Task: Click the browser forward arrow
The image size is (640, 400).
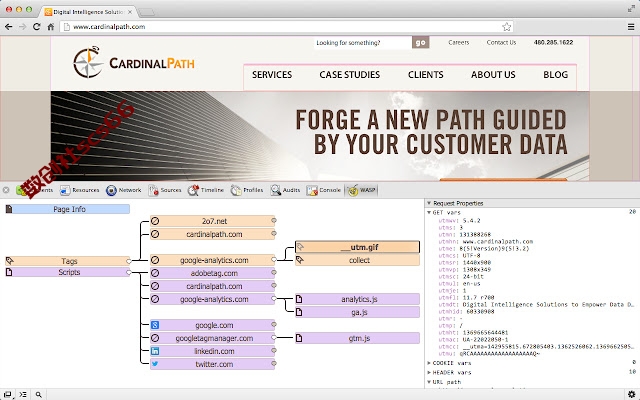Action: (x=22, y=27)
